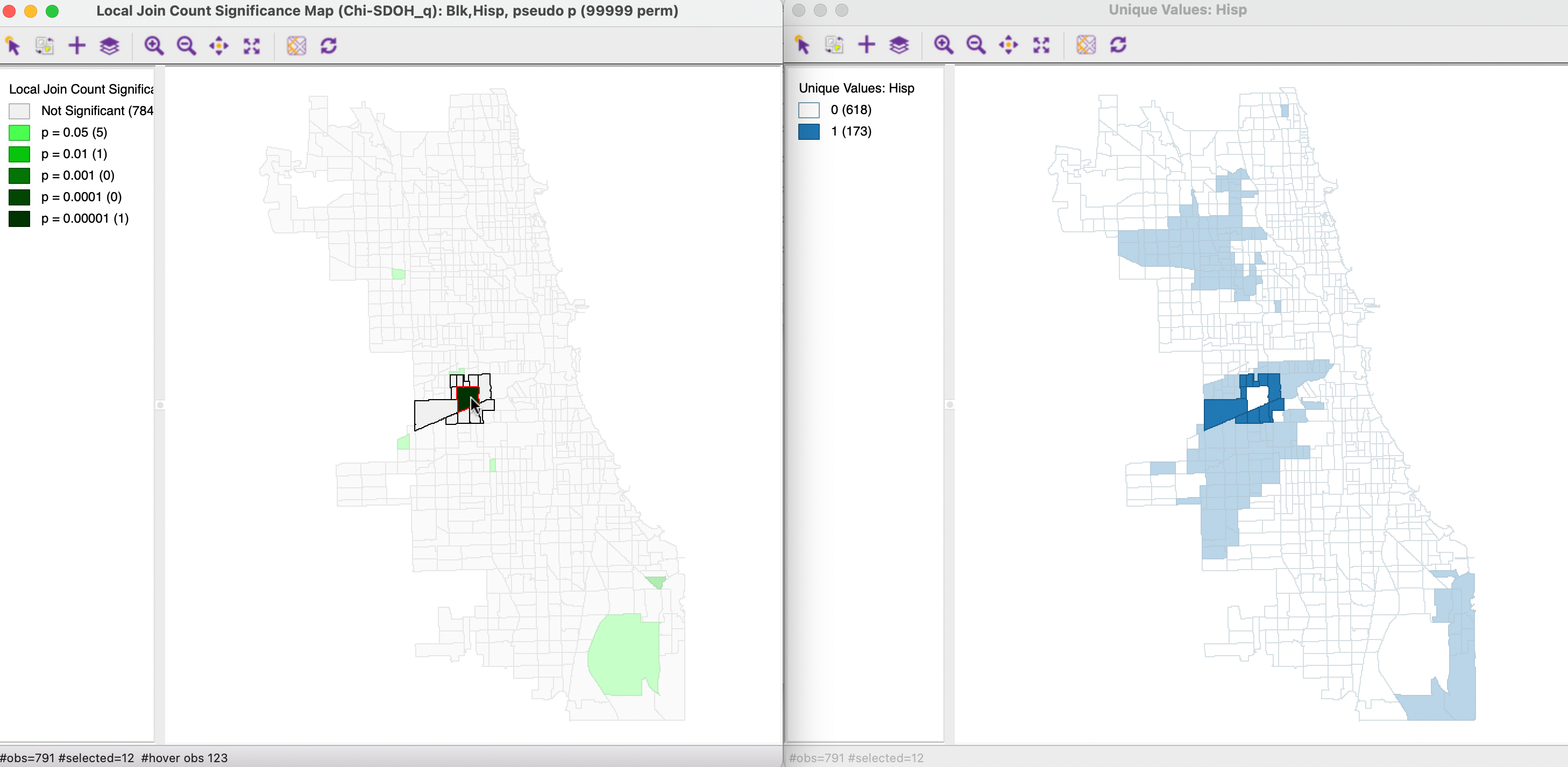The width and height of the screenshot is (1568, 767).
Task: Click the p = 0.00001 legend color box
Action: [x=19, y=218]
